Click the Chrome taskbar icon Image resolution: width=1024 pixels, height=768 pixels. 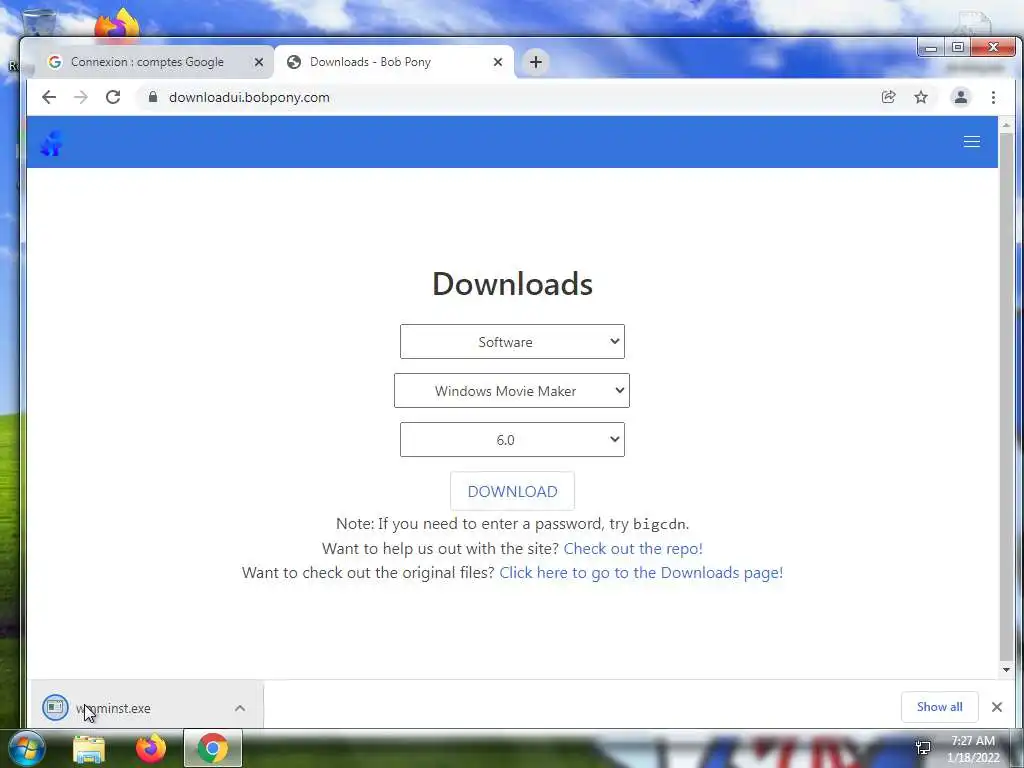tap(212, 748)
